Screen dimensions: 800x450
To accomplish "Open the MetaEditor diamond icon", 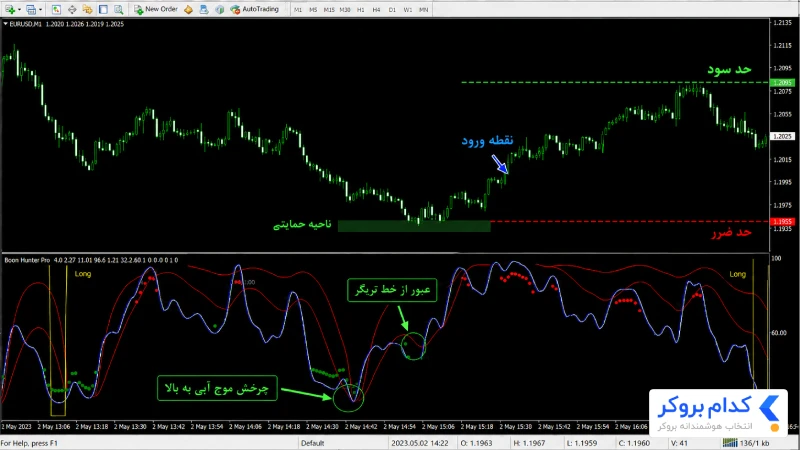I will [188, 9].
